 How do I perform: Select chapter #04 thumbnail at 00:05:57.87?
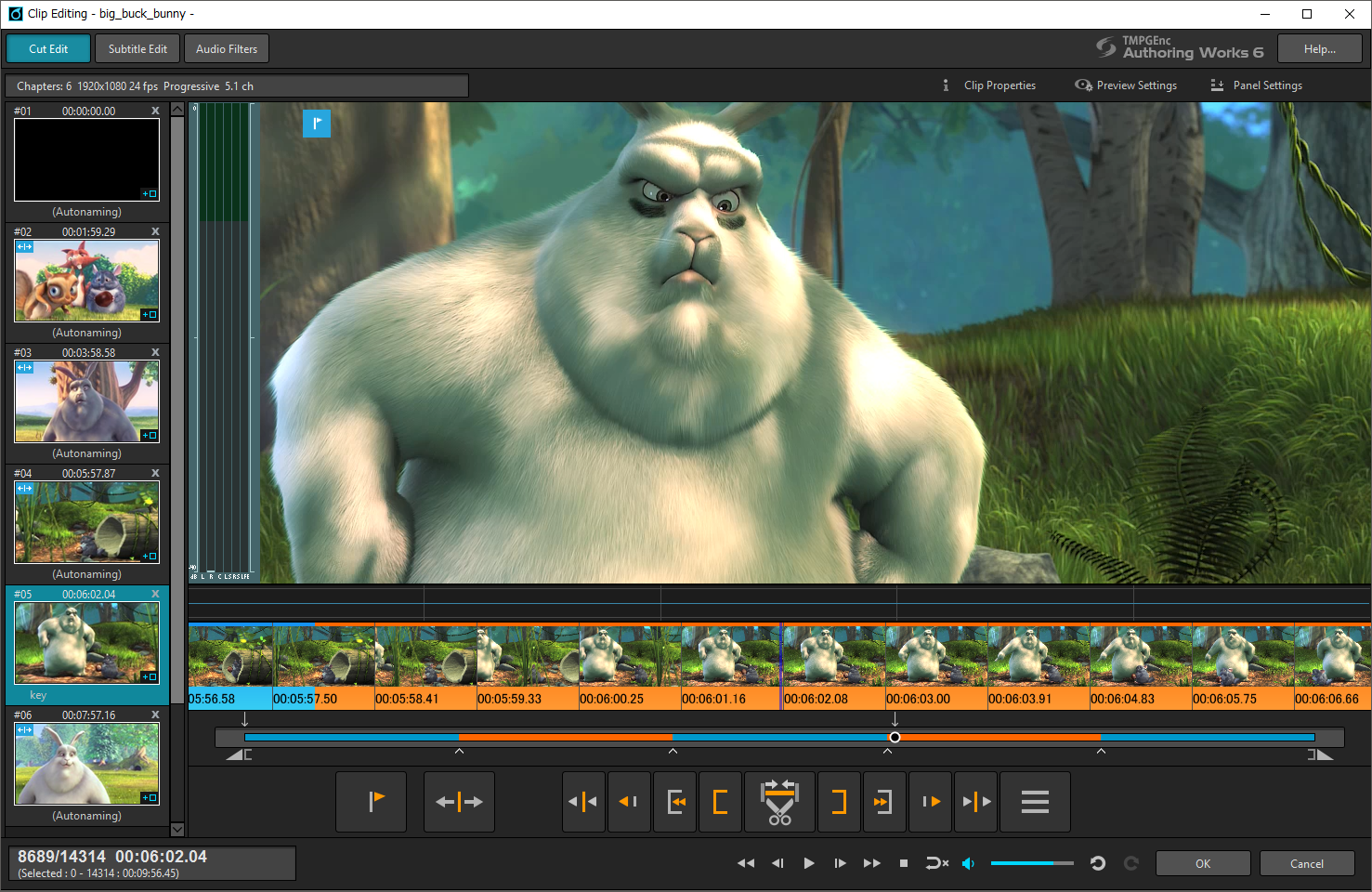click(86, 521)
